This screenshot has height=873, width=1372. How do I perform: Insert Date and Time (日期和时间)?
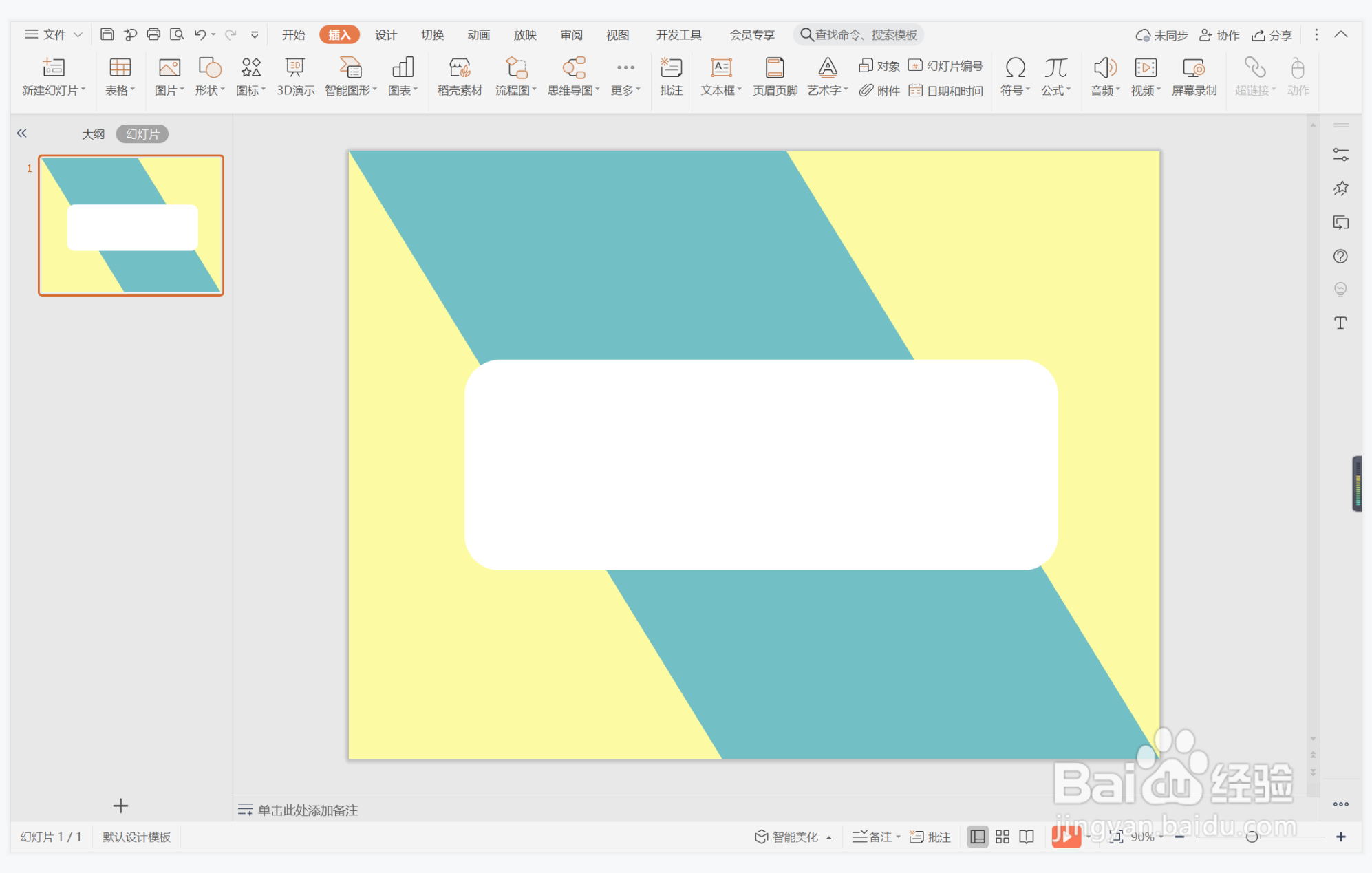[x=945, y=90]
